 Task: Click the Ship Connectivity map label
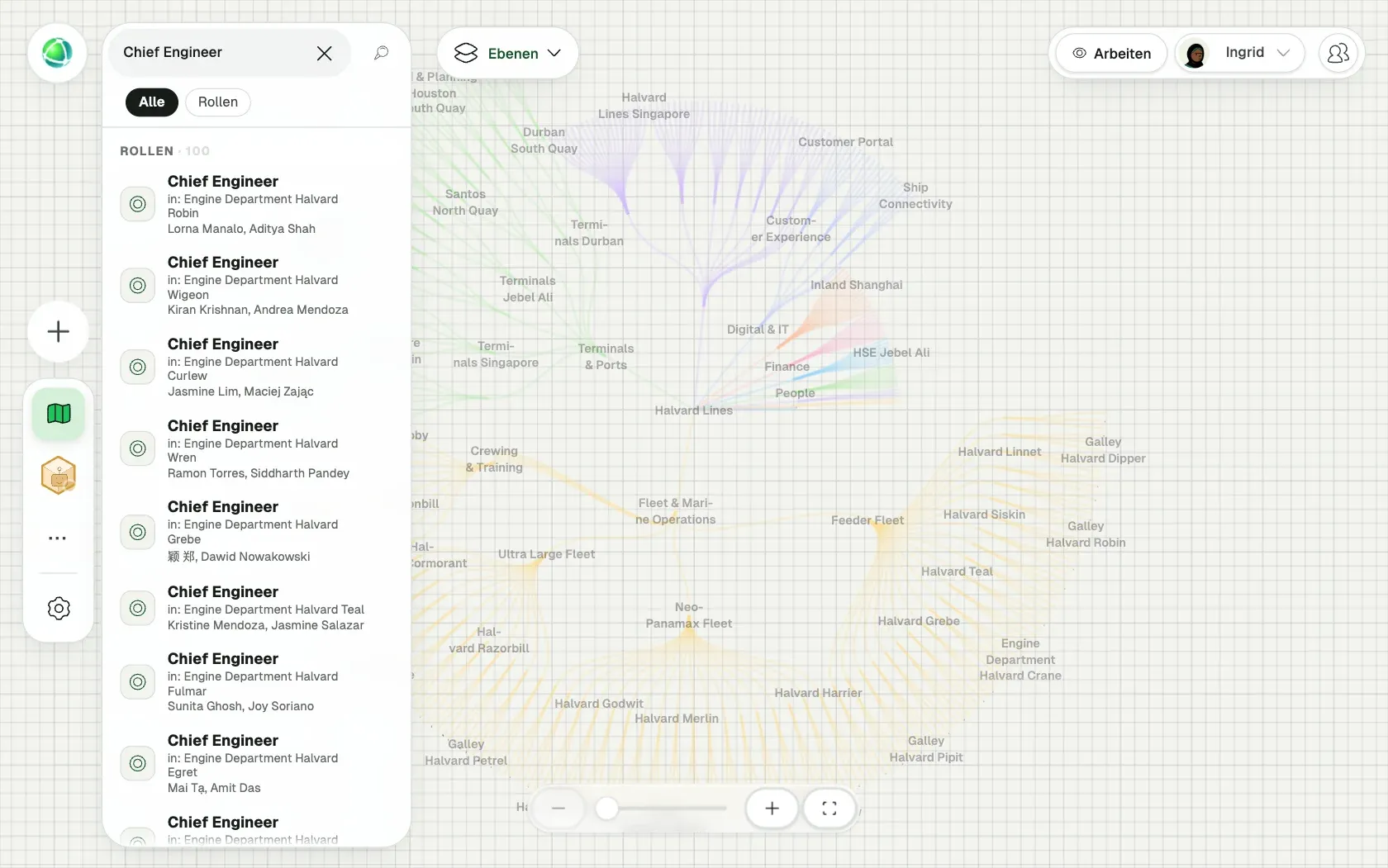coord(915,196)
